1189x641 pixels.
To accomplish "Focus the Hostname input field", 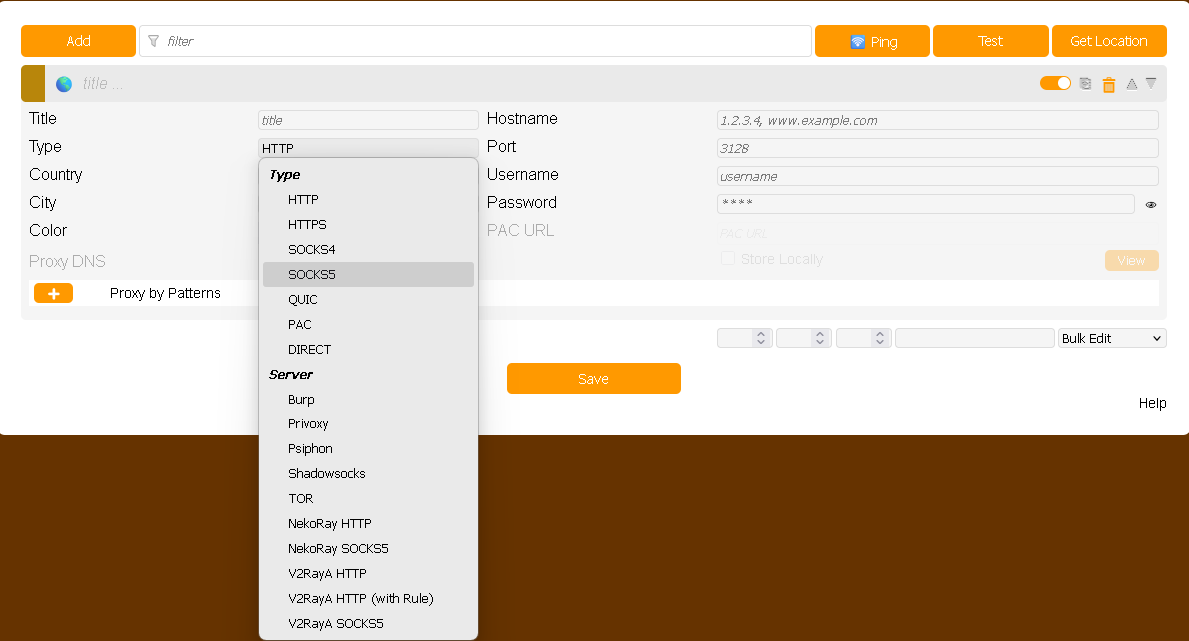I will pos(937,120).
